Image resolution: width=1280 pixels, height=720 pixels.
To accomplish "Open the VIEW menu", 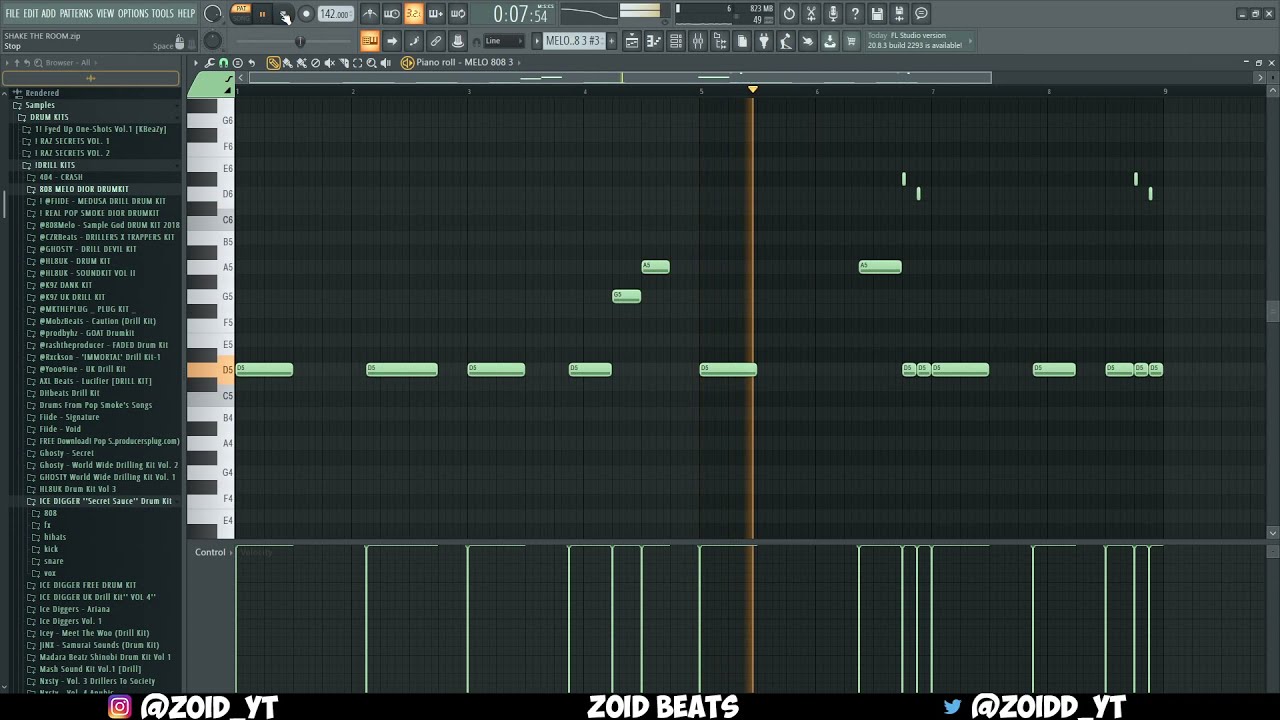I will 105,14.
